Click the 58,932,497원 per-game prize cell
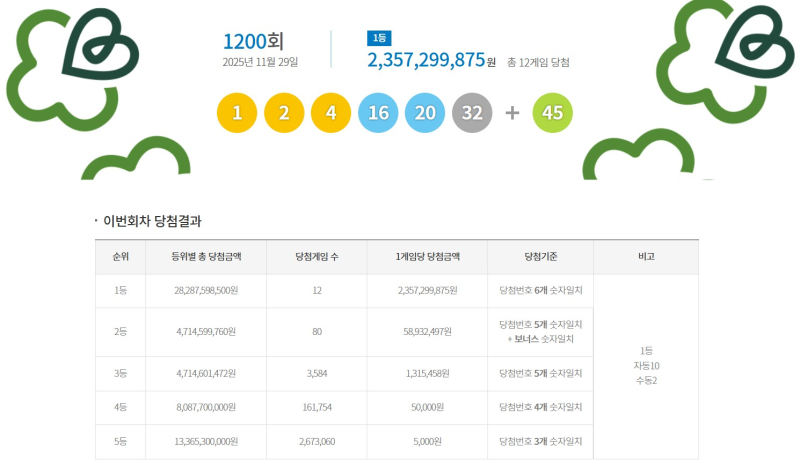Viewport: 800px width, 469px height. 427,332
